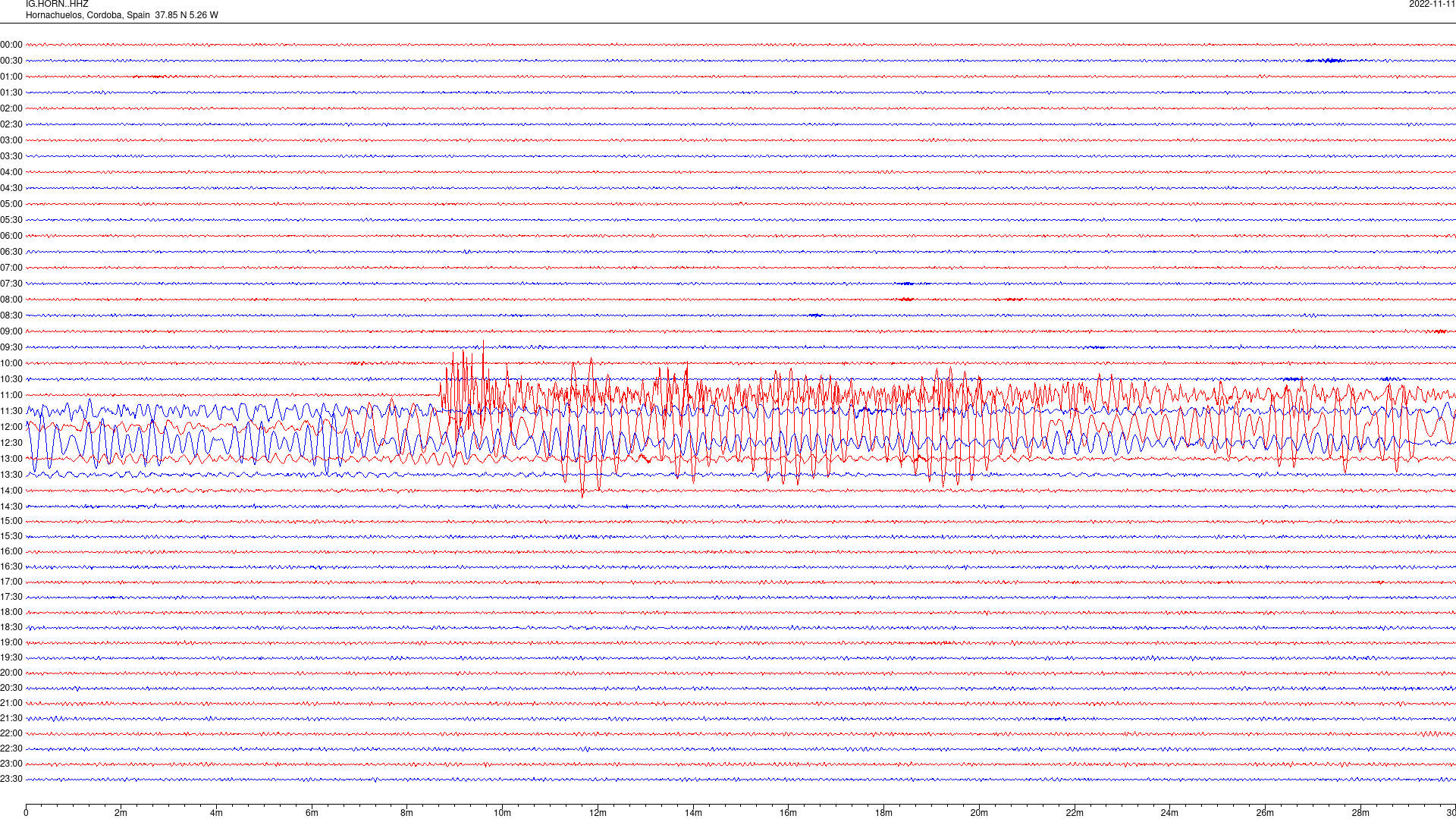Click the 14m tick on time axis
Image resolution: width=1456 pixels, height=819 pixels.
coord(693,813)
